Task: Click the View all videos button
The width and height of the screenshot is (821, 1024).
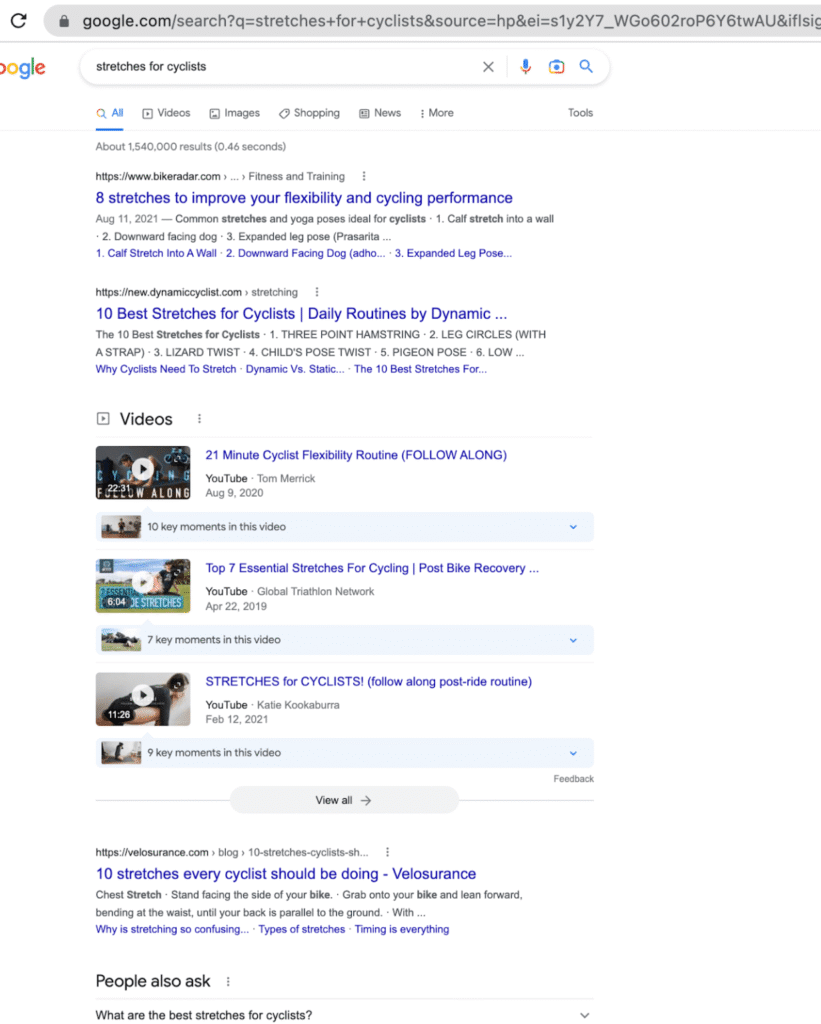Action: pyautogui.click(x=344, y=799)
